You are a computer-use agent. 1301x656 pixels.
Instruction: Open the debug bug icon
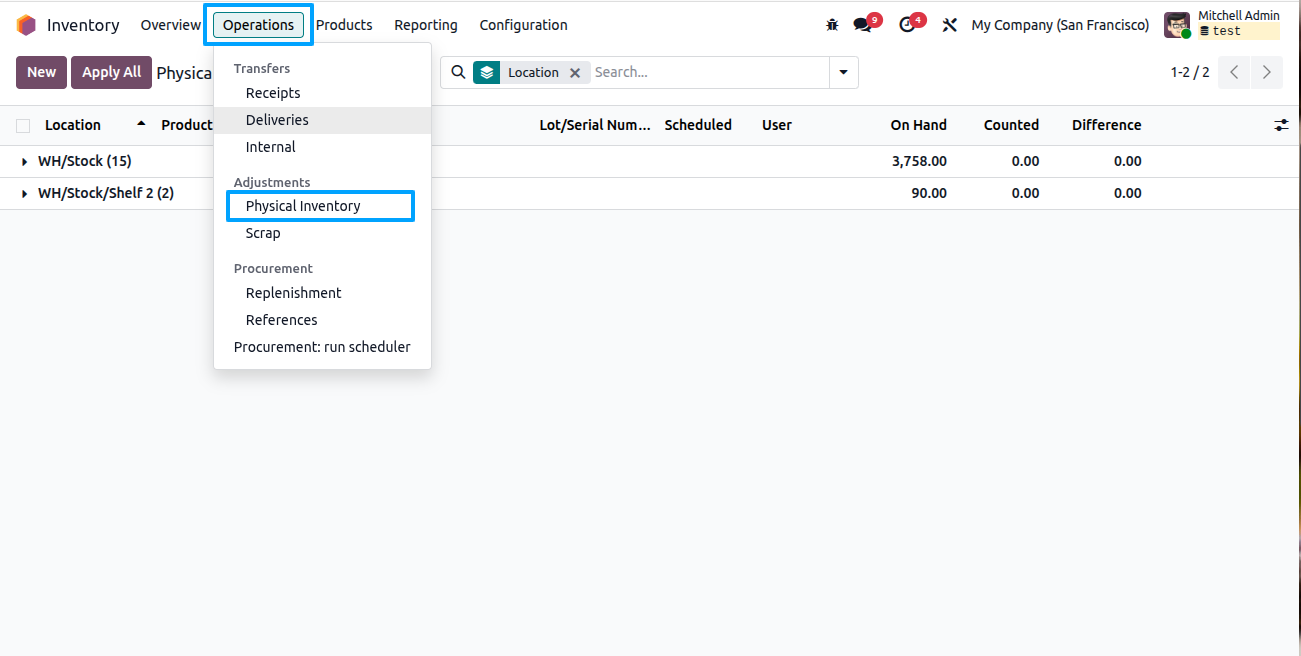832,25
